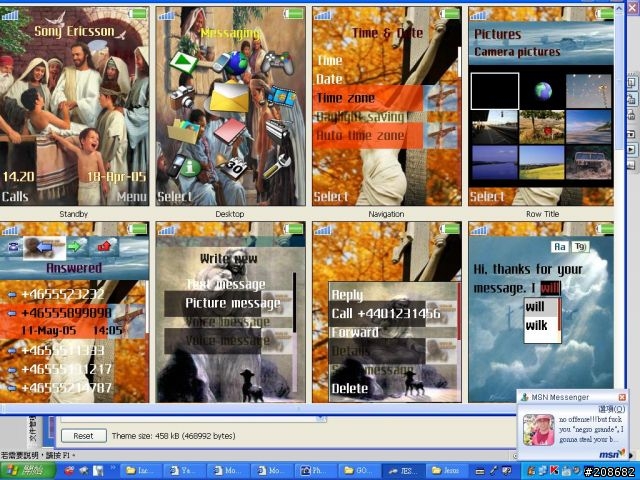Click the gamepad icon in Desktop preview
The height and width of the screenshot is (480, 640).
(278, 62)
